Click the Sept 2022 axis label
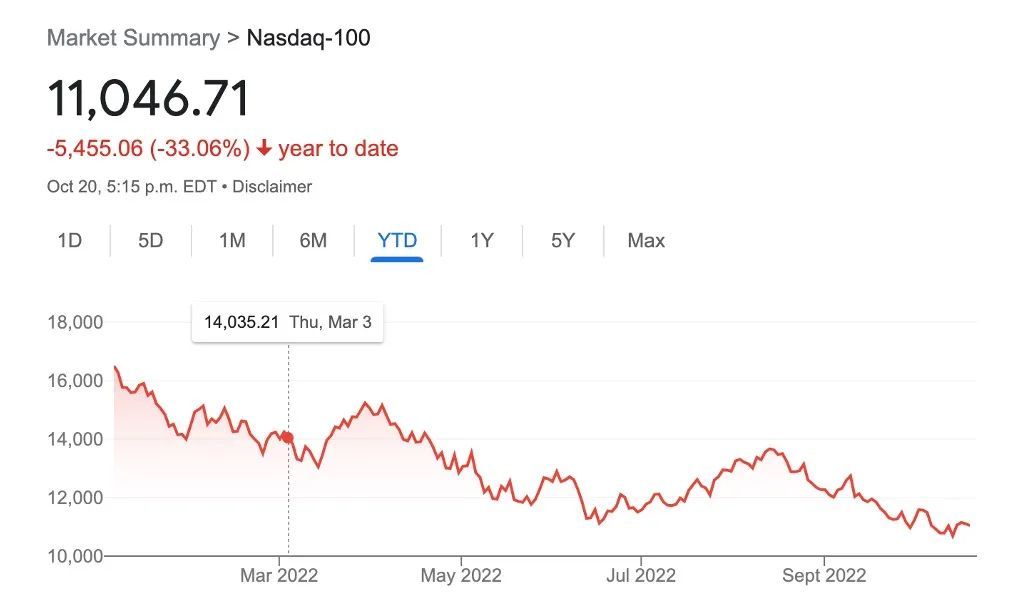 tap(824, 576)
